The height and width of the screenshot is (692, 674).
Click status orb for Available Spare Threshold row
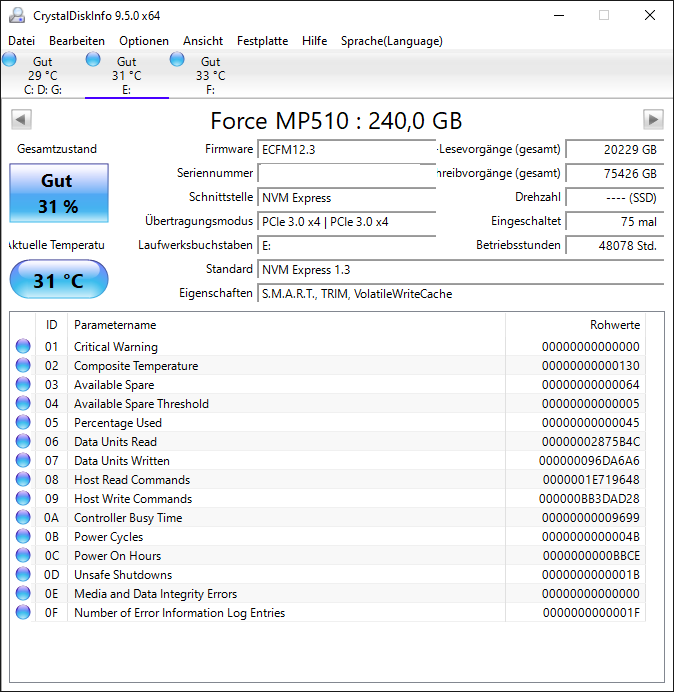pyautogui.click(x=23, y=403)
